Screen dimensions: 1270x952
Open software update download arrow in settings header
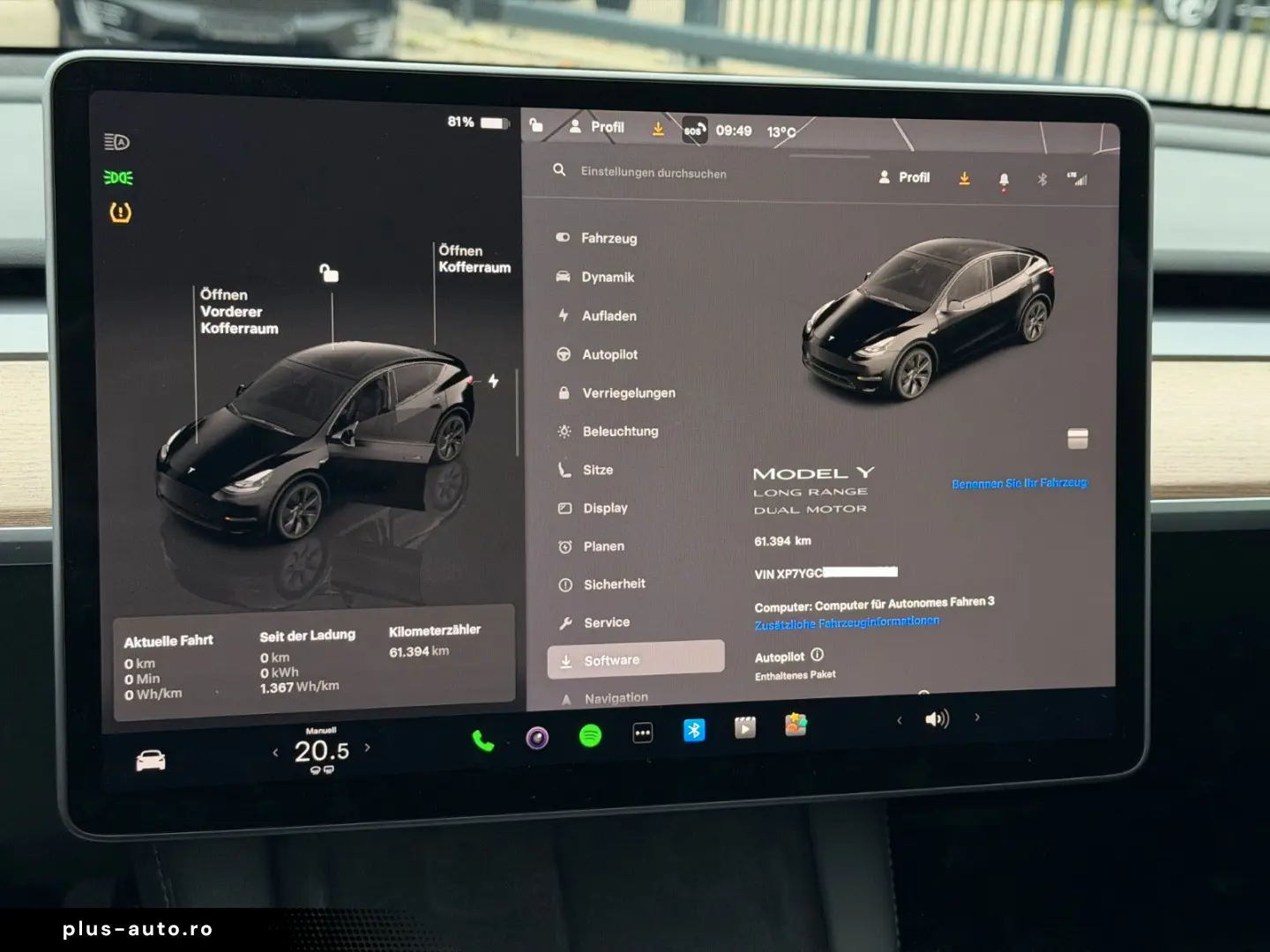964,178
